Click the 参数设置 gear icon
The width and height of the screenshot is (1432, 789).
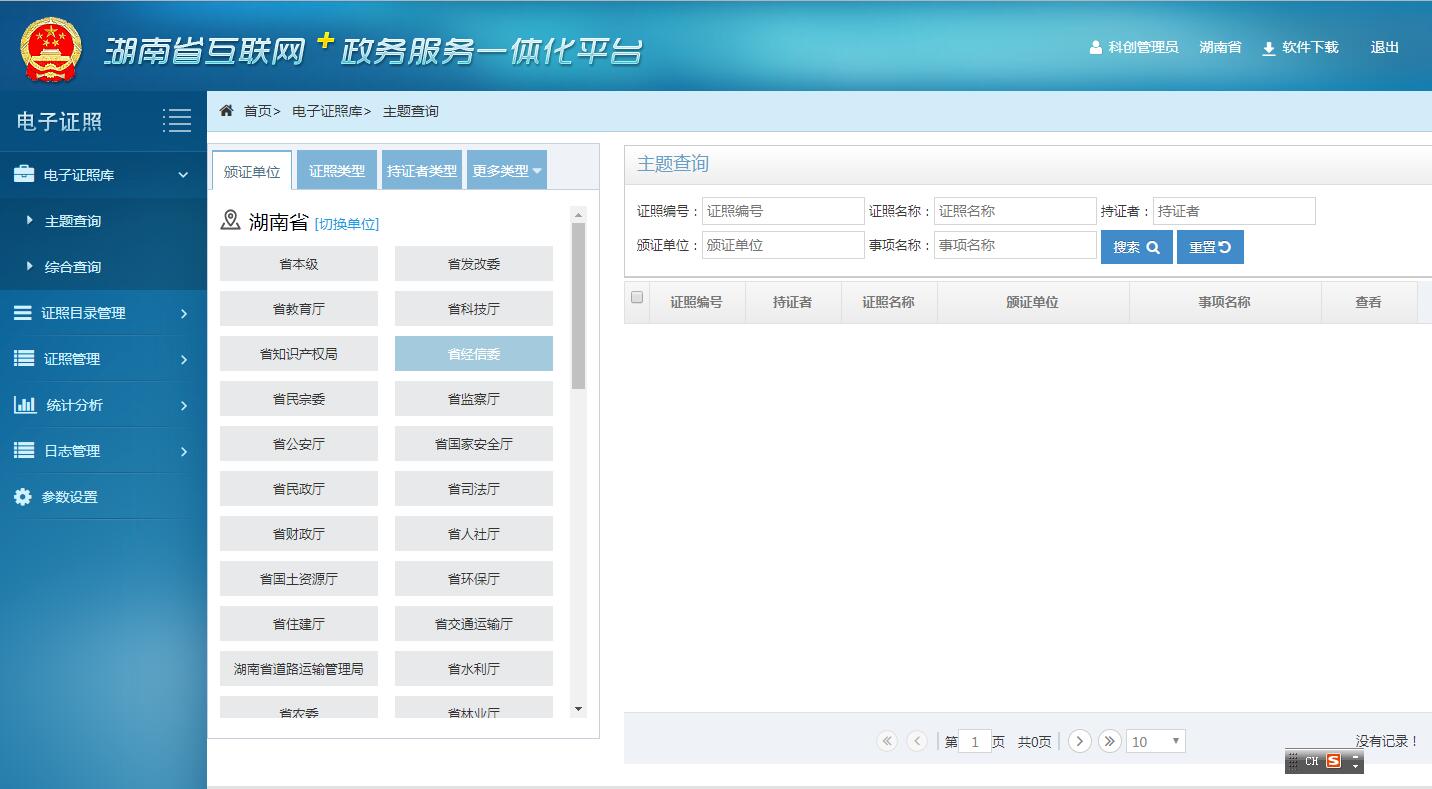[x=22, y=497]
